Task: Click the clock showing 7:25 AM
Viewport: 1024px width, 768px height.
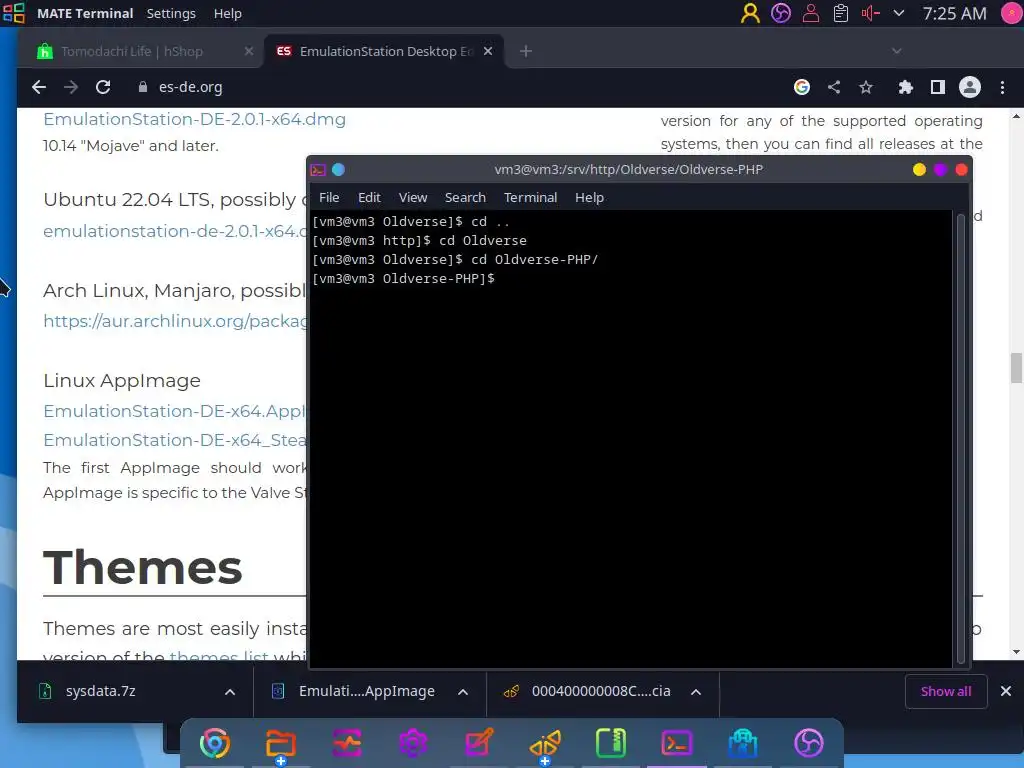Action: [x=954, y=13]
